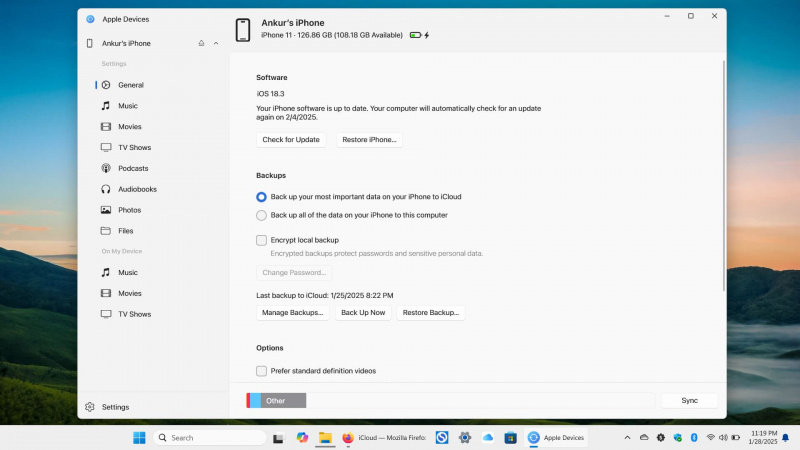Collapse the Ankur's iPhone sidebar section
The image size is (800, 450).
(x=216, y=43)
